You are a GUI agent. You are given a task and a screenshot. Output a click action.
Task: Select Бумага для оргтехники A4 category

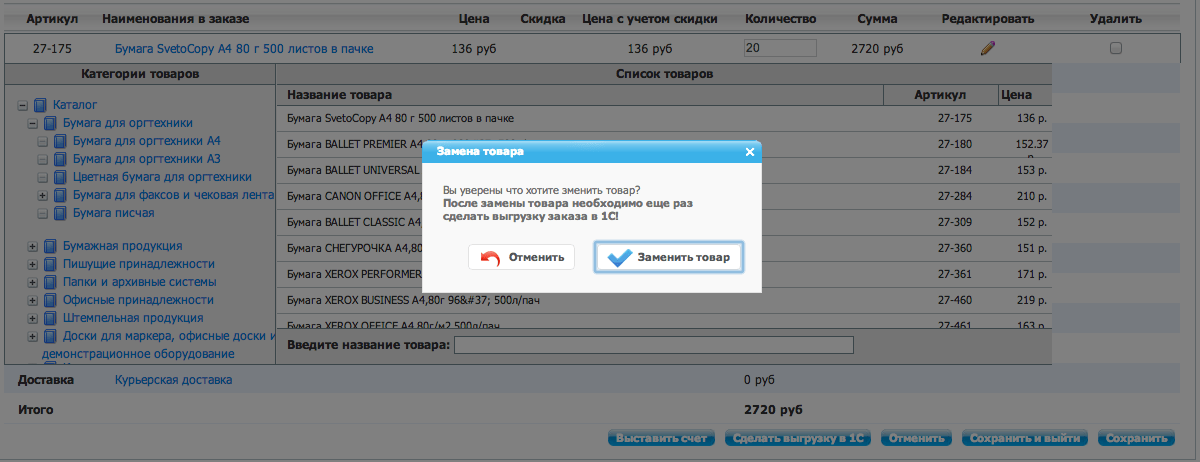pyautogui.click(x=147, y=141)
